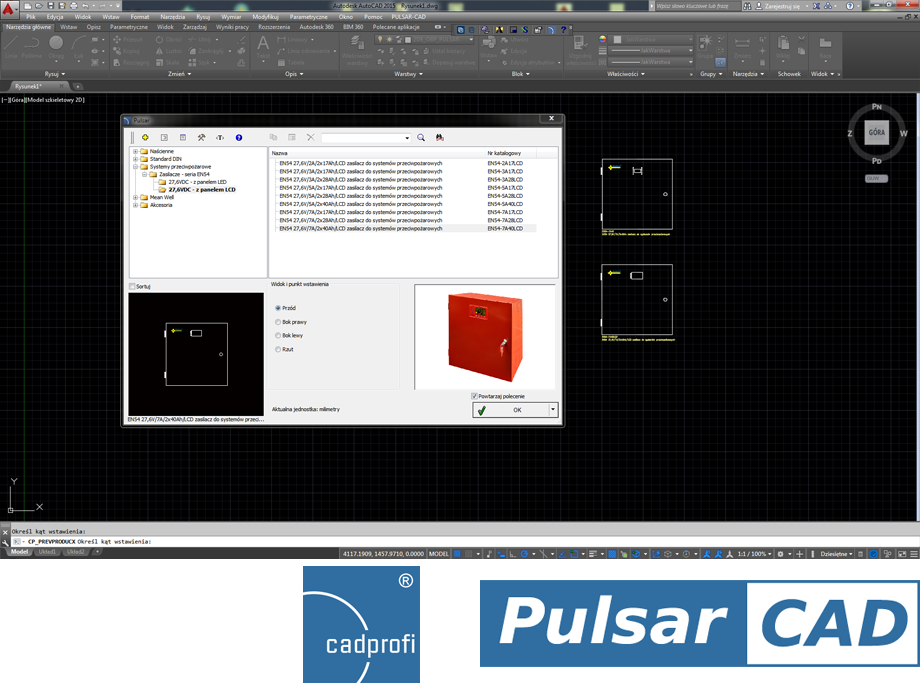This screenshot has height=700, width=920.
Task: Click the tools hammer icon in Pulsar dialog
Action: 201,137
